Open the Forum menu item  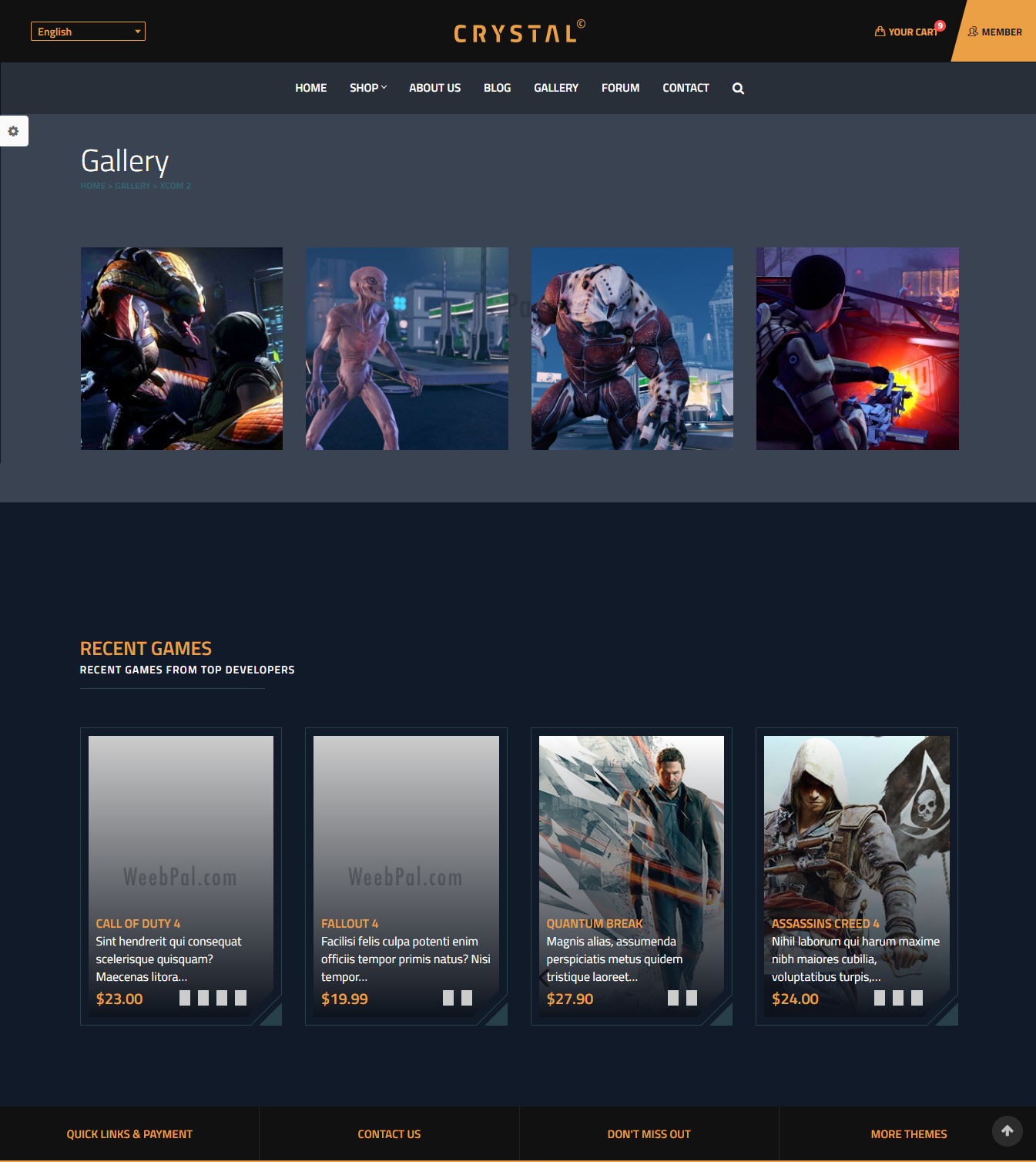pyautogui.click(x=621, y=88)
